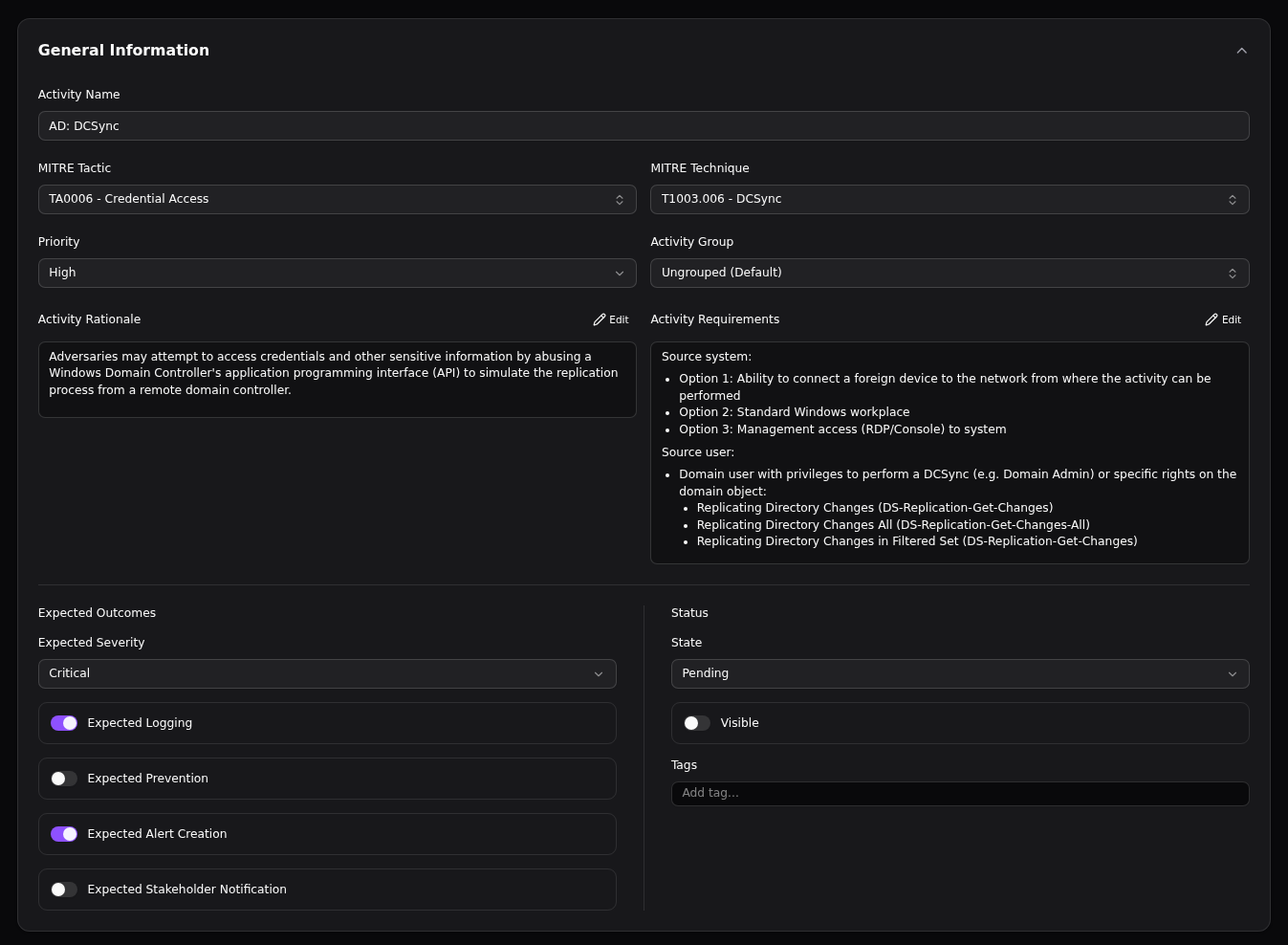Click the Expected Alert Creation label
Screen dimensions: 1288x945
(x=157, y=834)
